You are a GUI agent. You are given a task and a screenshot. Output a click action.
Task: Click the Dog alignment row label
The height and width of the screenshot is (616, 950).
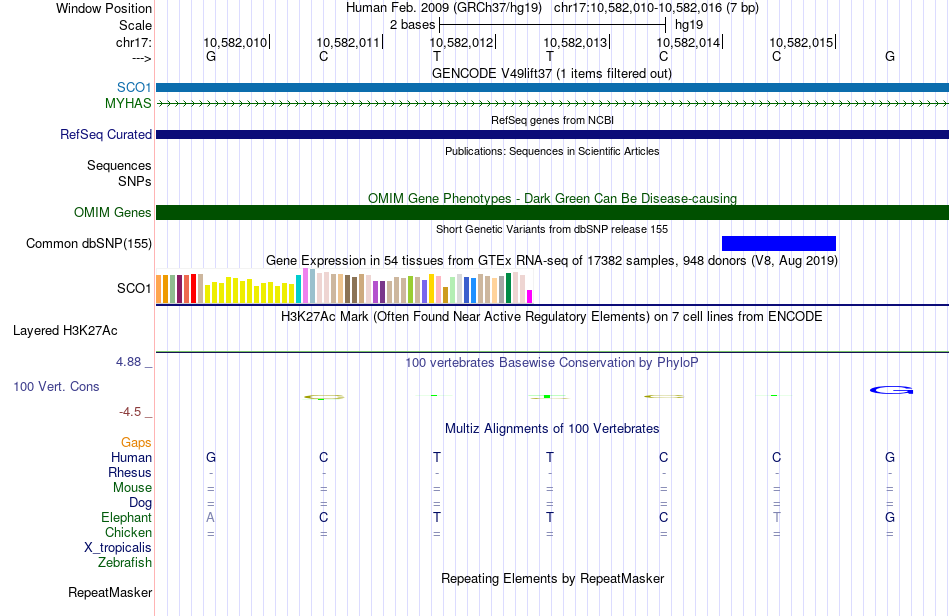click(141, 502)
